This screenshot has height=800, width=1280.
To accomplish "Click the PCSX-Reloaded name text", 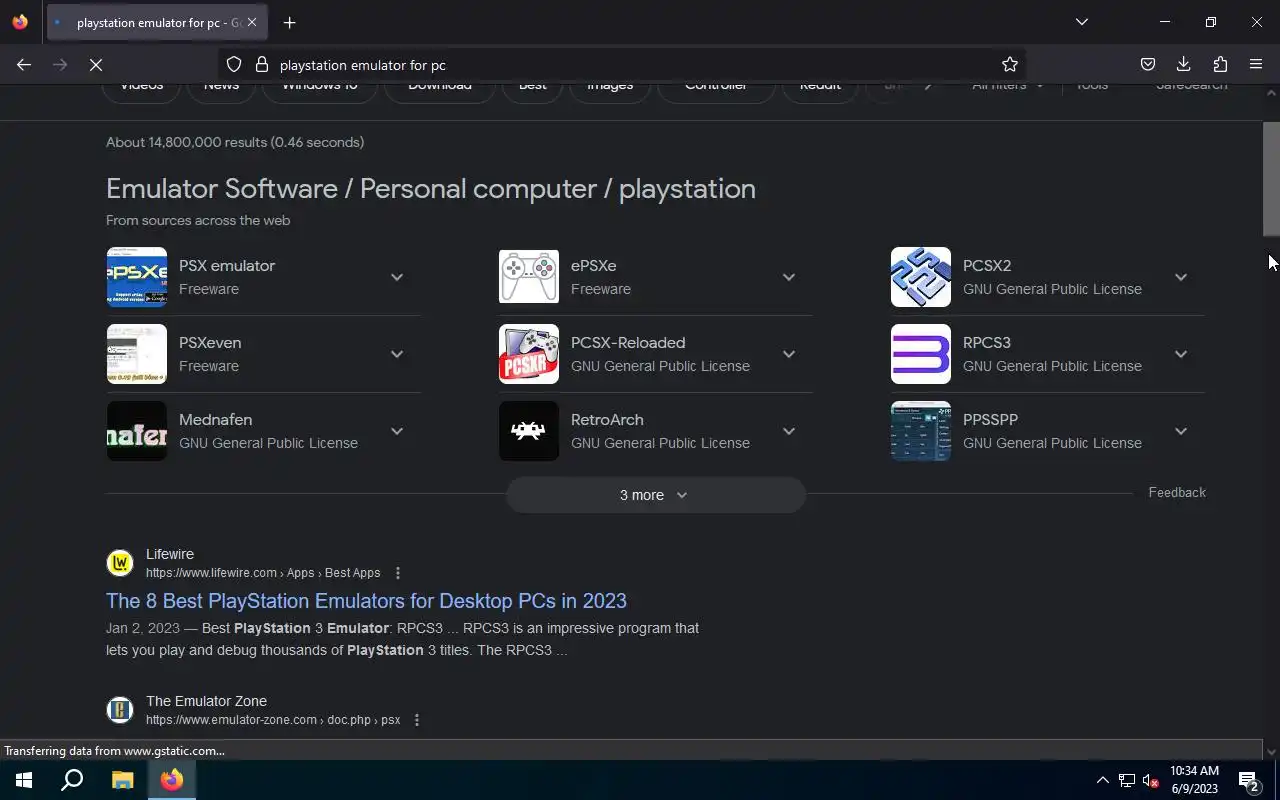I will pos(628,343).
